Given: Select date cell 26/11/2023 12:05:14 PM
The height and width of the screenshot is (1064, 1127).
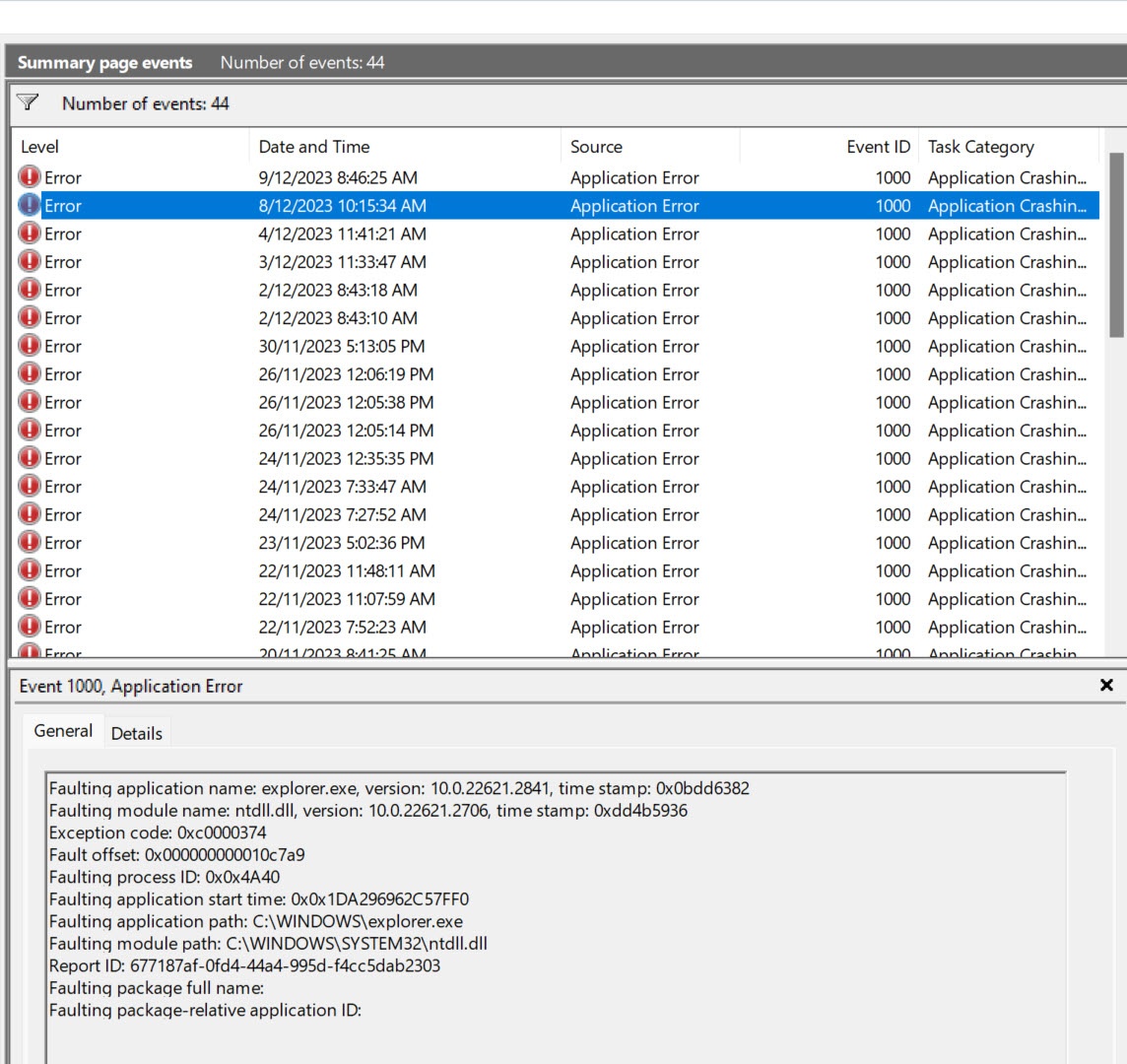Looking at the screenshot, I should [x=346, y=430].
